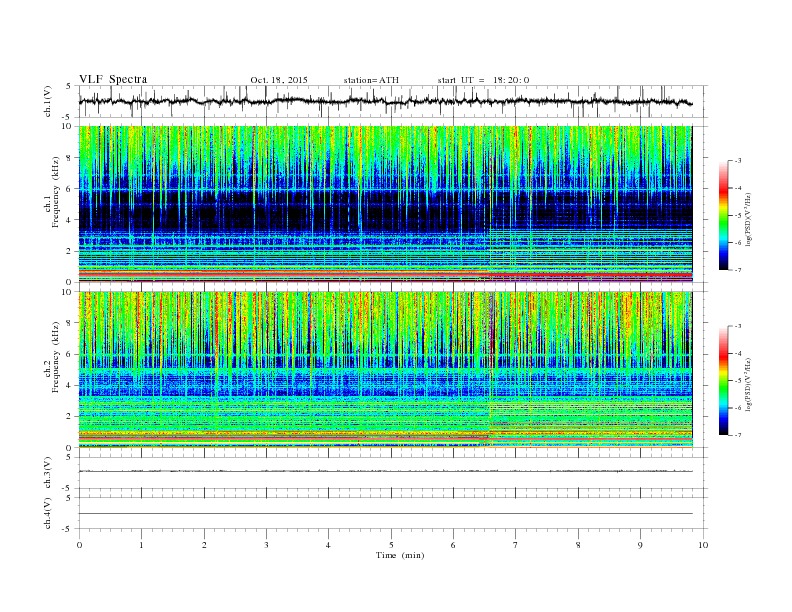The image size is (792, 612).
Task: Click the ch.3(V) axis label
Action: pos(48,473)
